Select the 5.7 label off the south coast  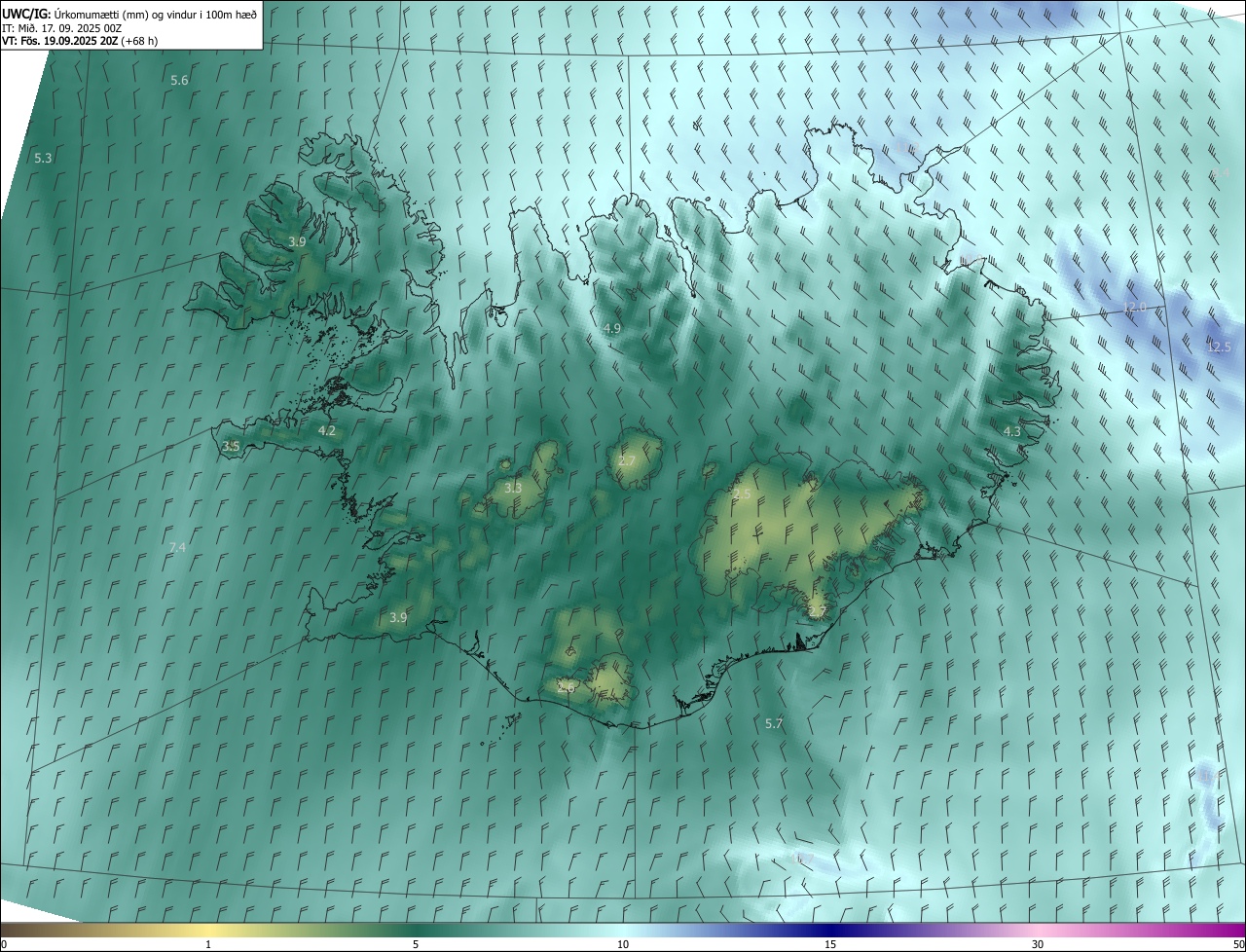(774, 723)
